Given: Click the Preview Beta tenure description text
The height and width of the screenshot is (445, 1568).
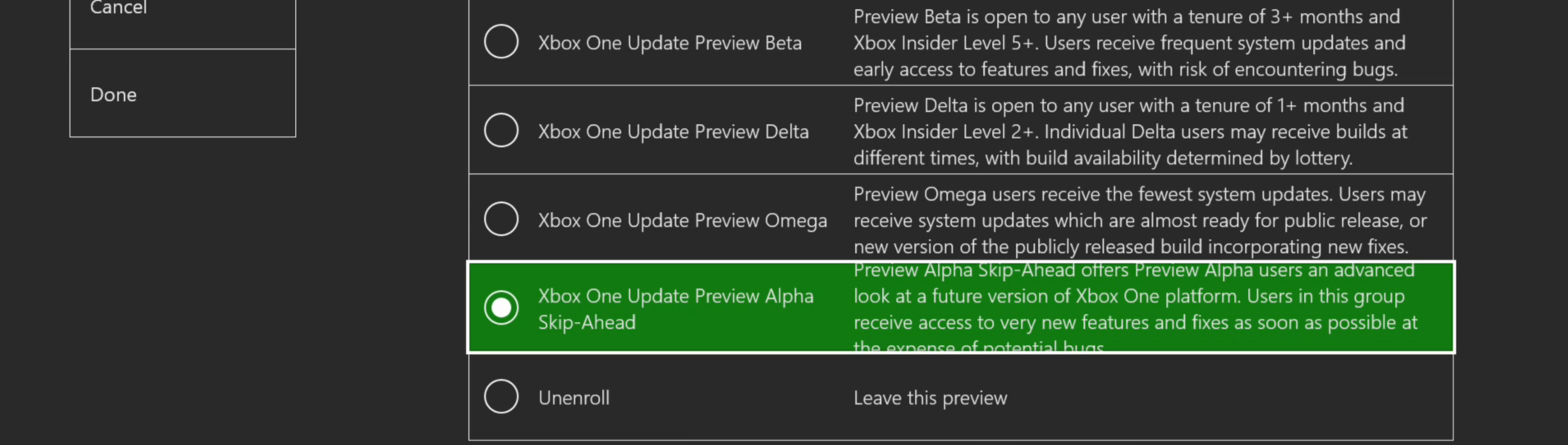Looking at the screenshot, I should click(1129, 43).
